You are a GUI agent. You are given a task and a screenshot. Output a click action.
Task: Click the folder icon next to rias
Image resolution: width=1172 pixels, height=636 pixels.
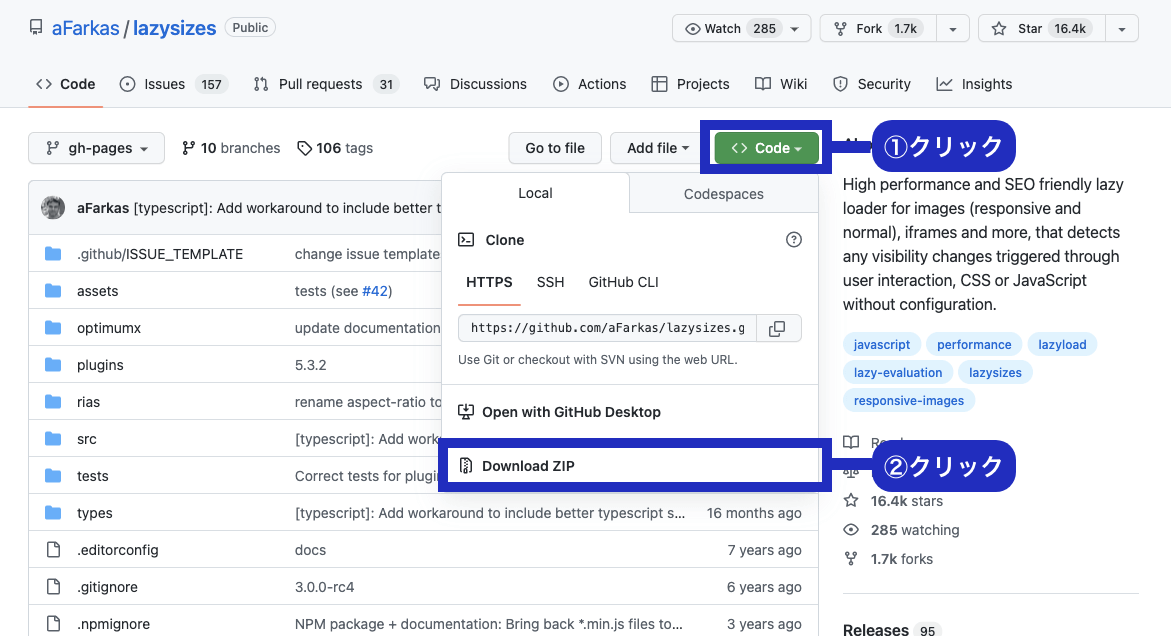[x=53, y=401]
